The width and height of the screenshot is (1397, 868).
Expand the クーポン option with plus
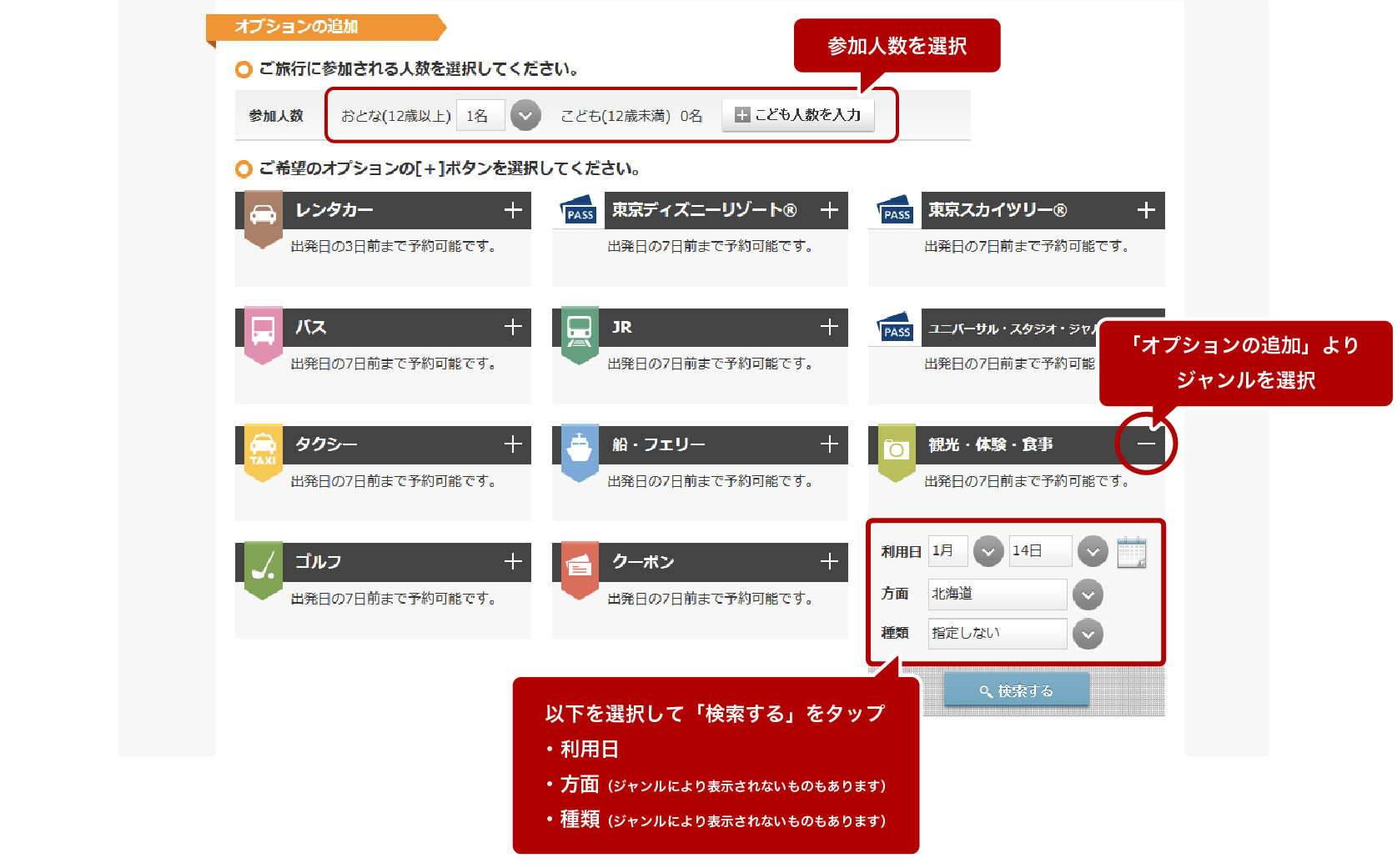[x=829, y=562]
